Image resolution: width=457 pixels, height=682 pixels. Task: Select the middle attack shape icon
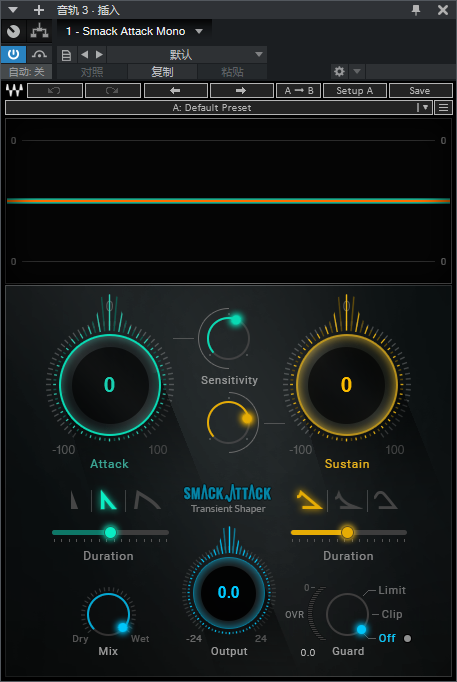(x=108, y=500)
